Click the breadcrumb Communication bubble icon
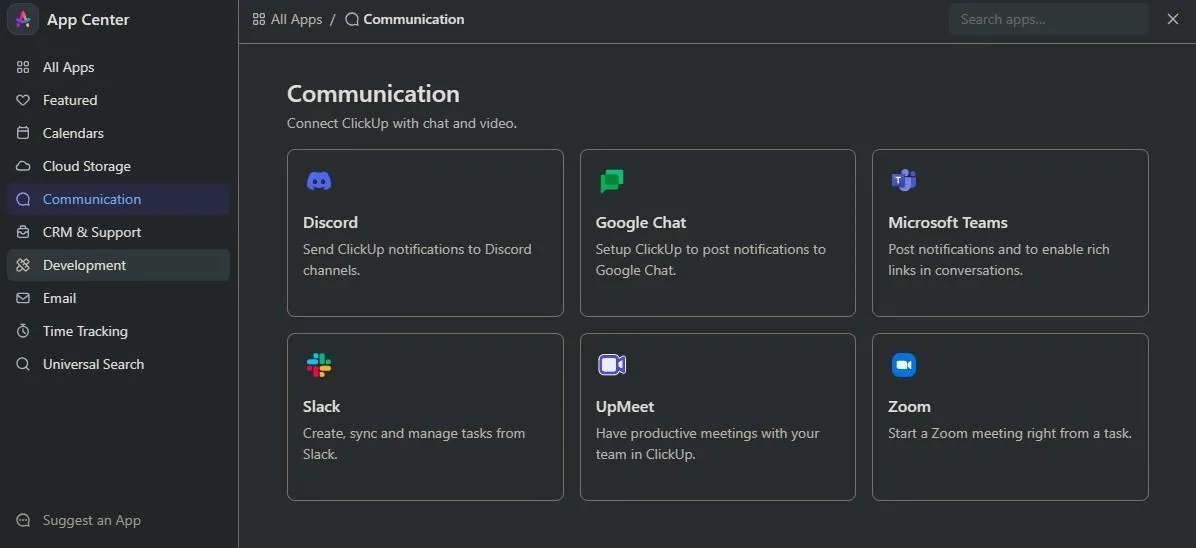 click(x=352, y=19)
